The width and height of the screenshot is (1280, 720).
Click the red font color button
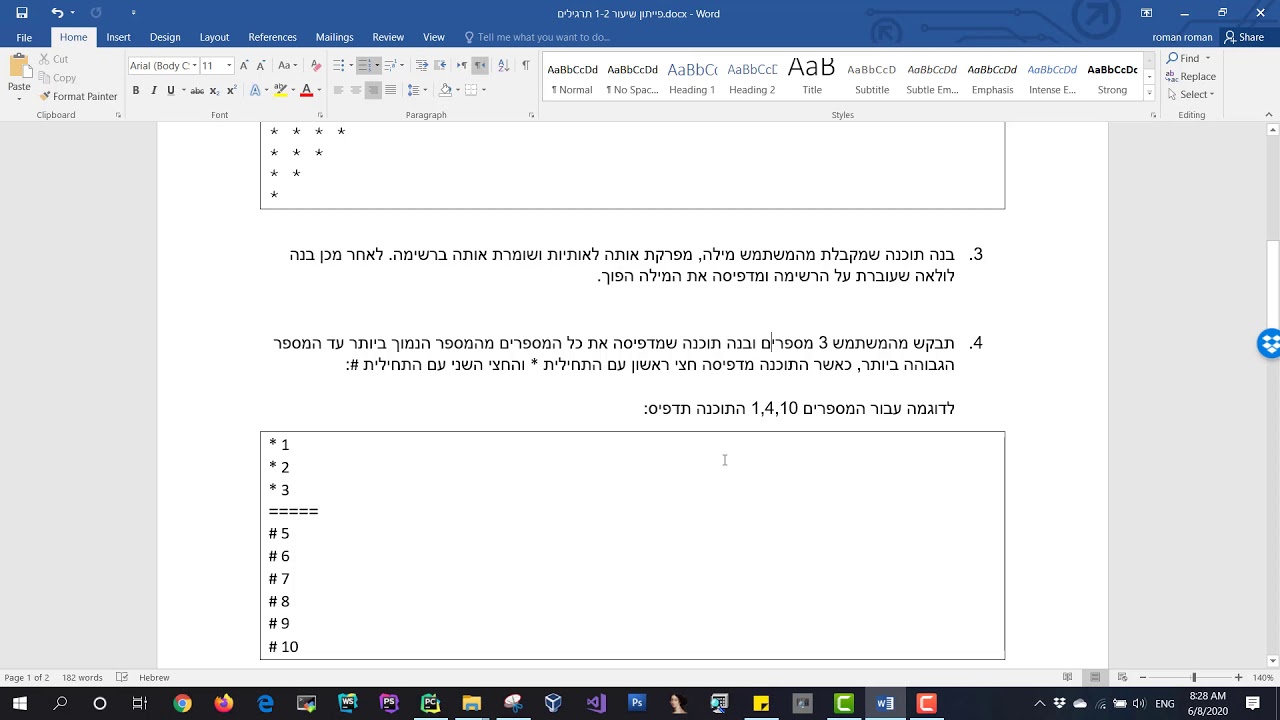(306, 90)
